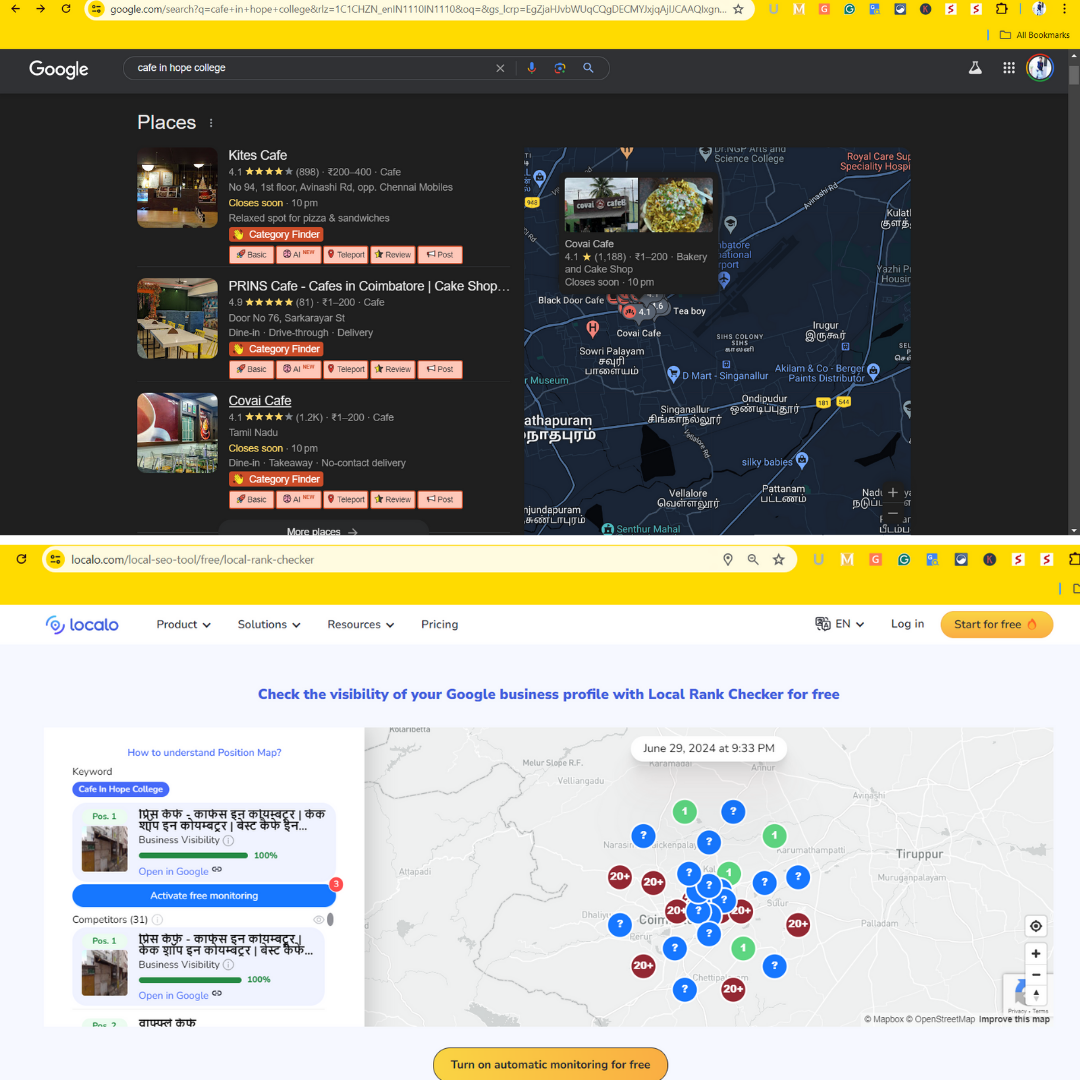Click the voice search microphone icon

(532, 68)
